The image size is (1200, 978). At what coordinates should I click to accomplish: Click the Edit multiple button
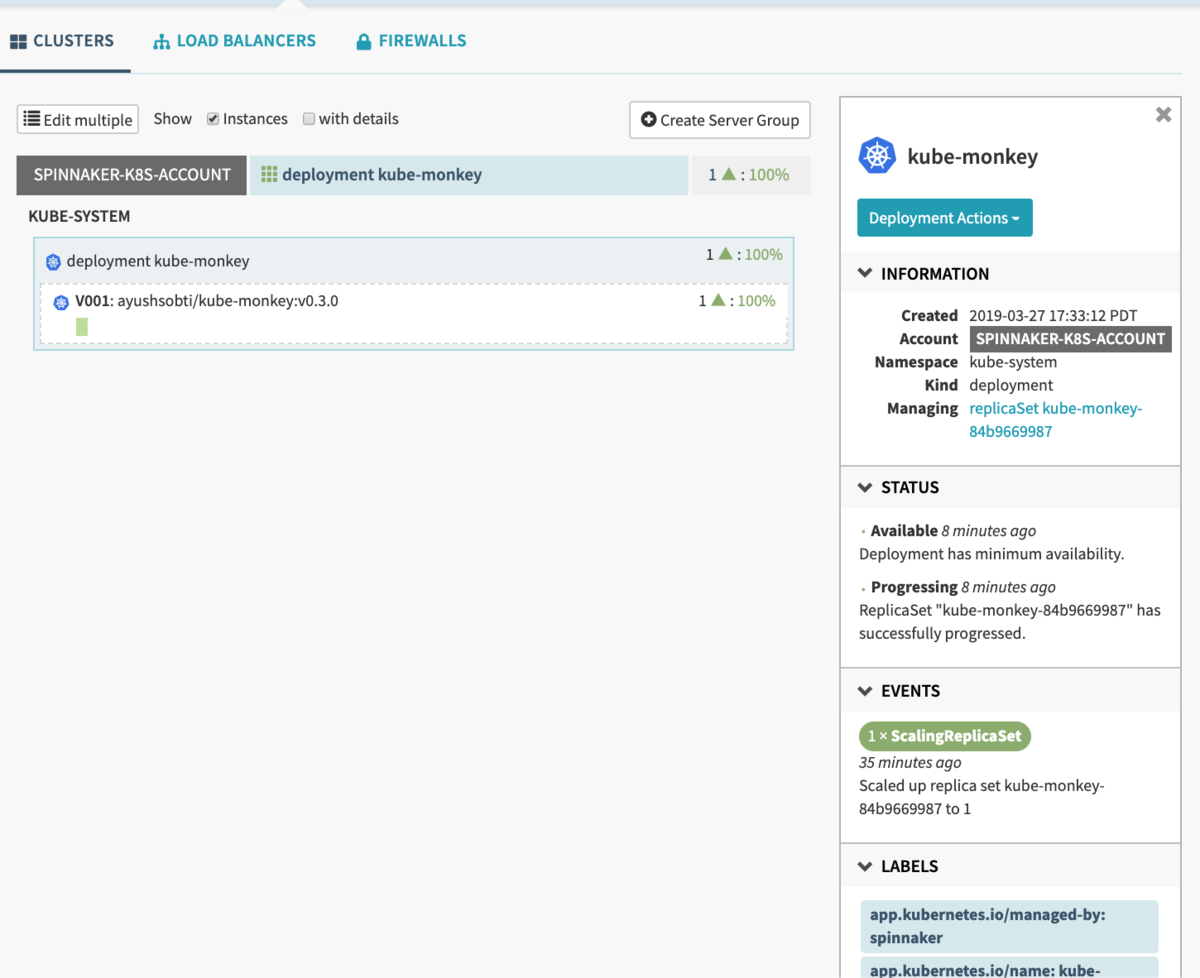tap(78, 120)
